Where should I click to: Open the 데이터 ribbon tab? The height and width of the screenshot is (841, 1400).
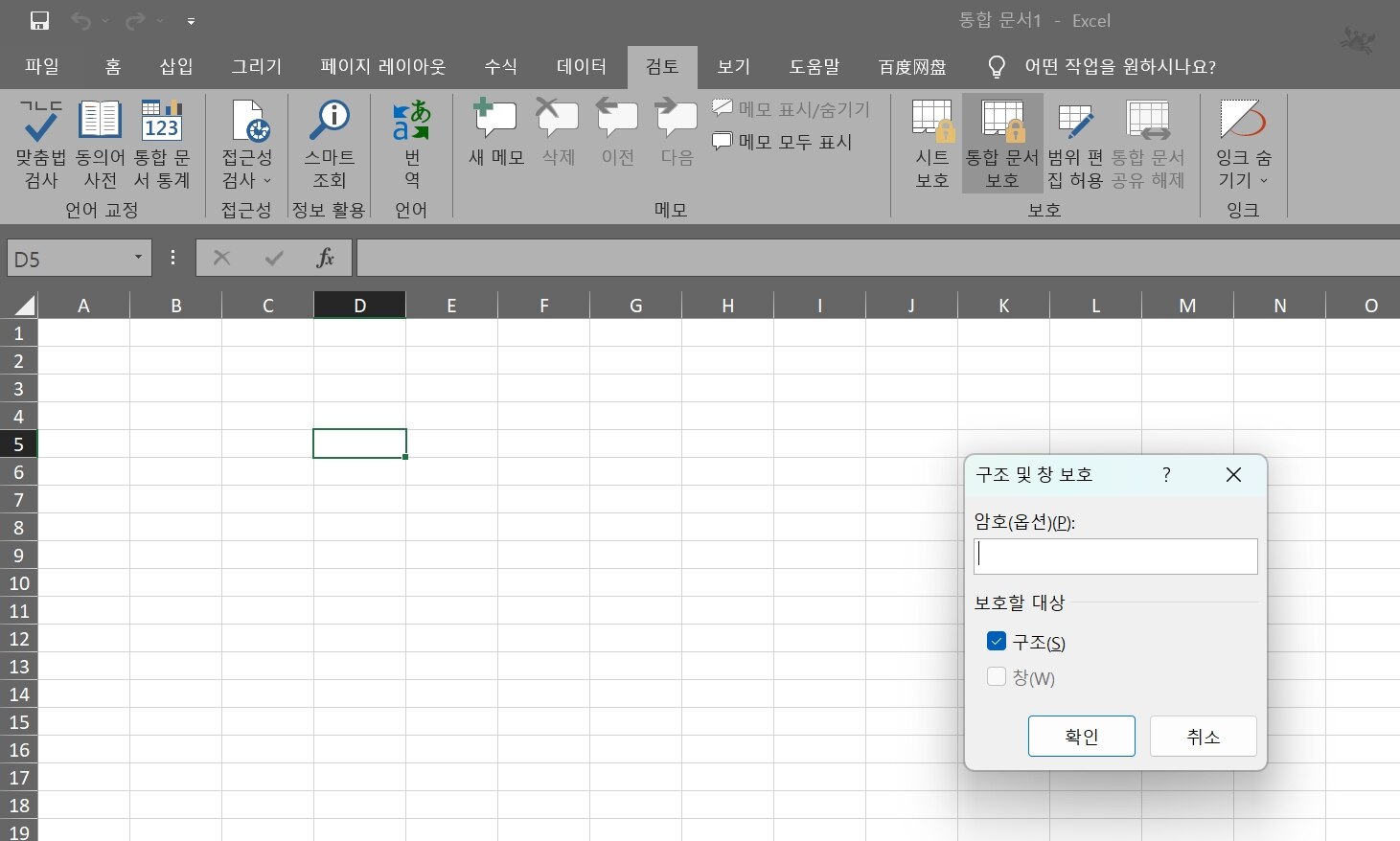pos(581,66)
